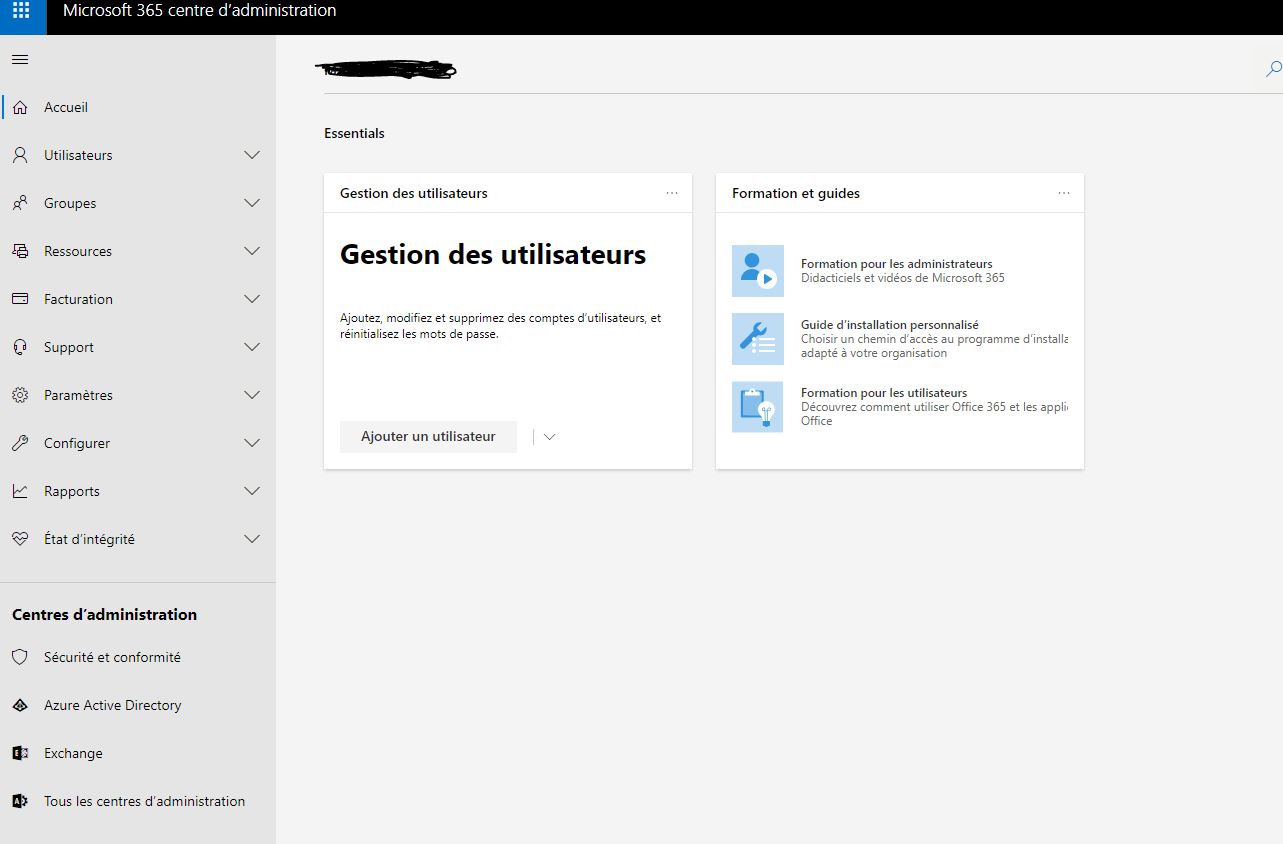Click the Accueil home icon

pyautogui.click(x=20, y=107)
